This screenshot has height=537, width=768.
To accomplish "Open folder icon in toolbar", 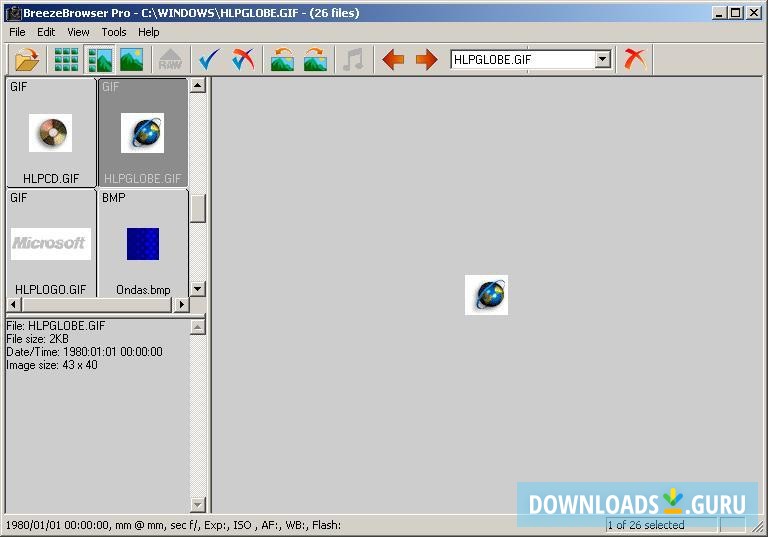I will (x=27, y=59).
